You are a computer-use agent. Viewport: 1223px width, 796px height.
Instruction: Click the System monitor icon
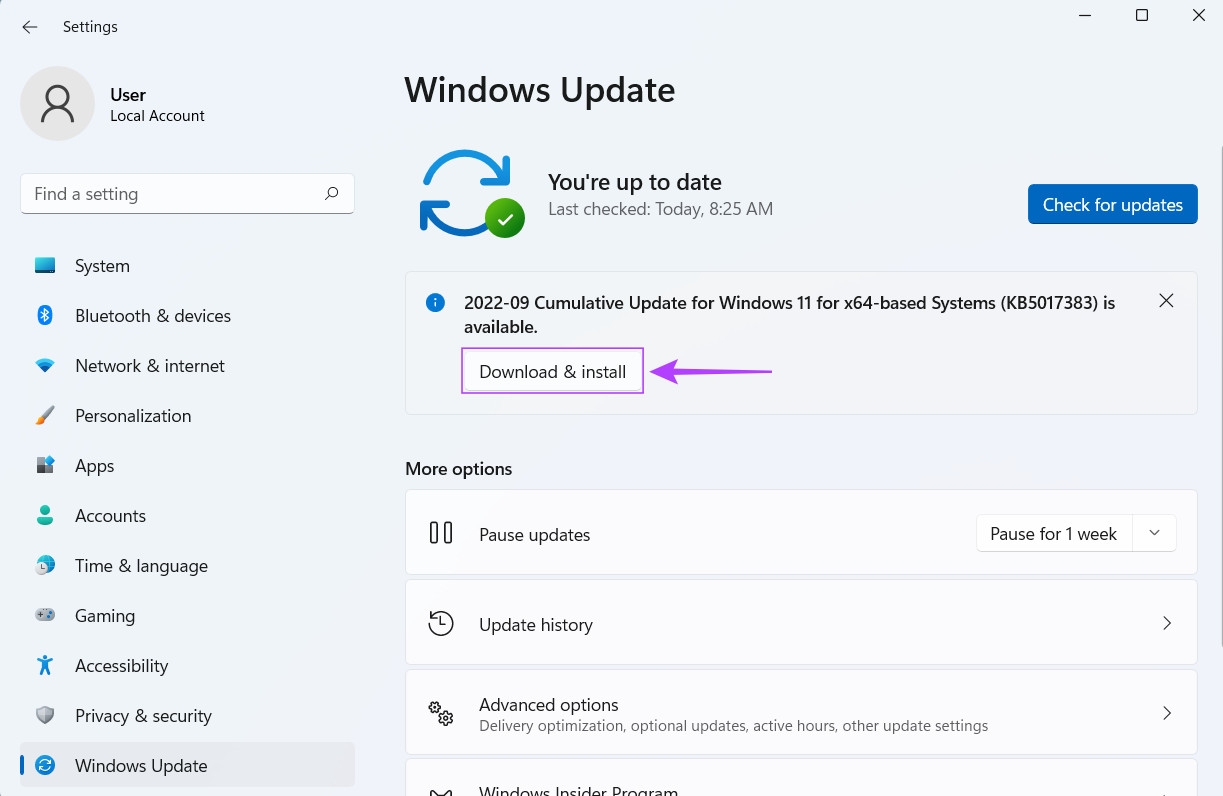(x=45, y=266)
